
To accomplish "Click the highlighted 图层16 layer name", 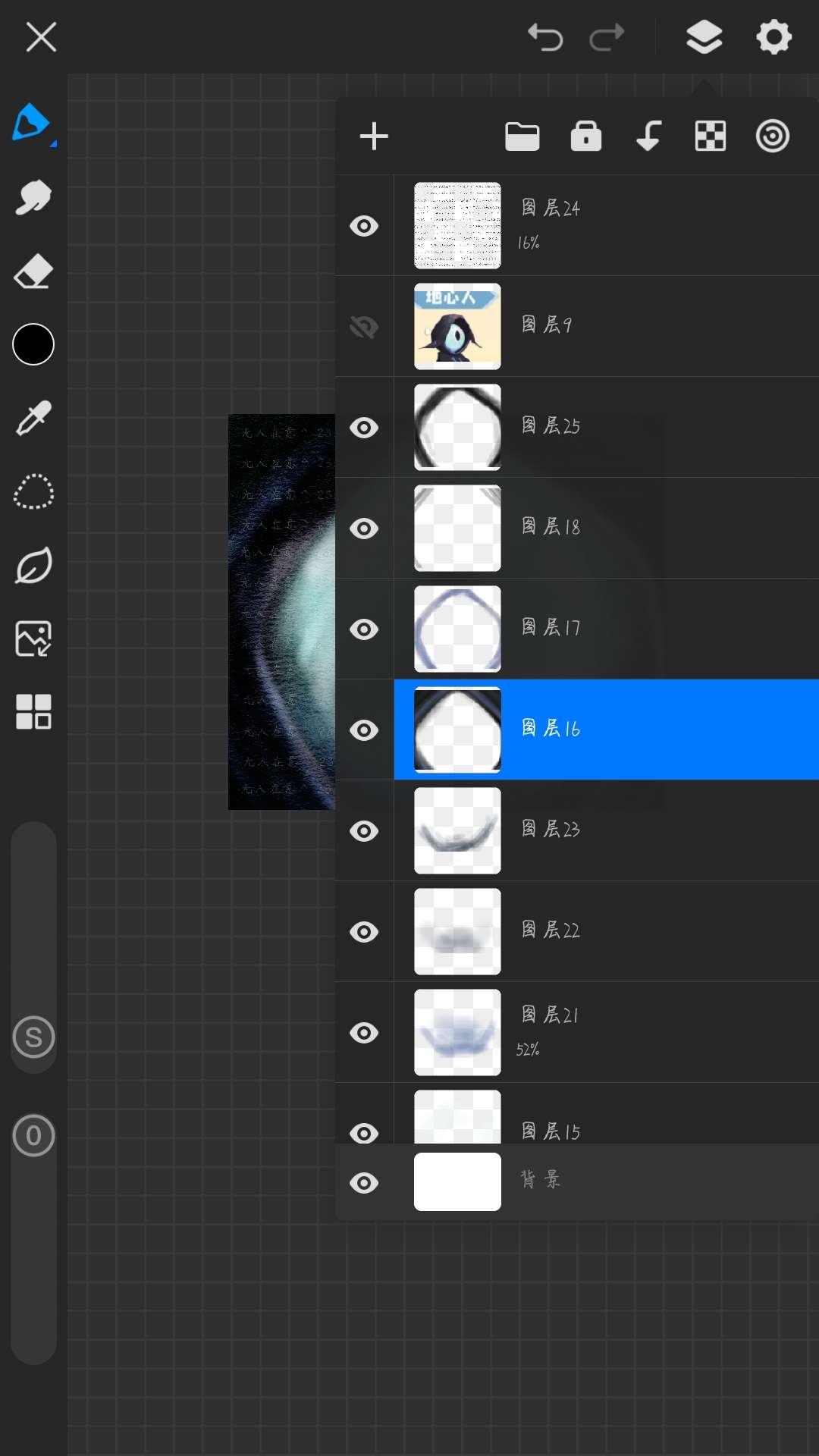I will tap(551, 728).
